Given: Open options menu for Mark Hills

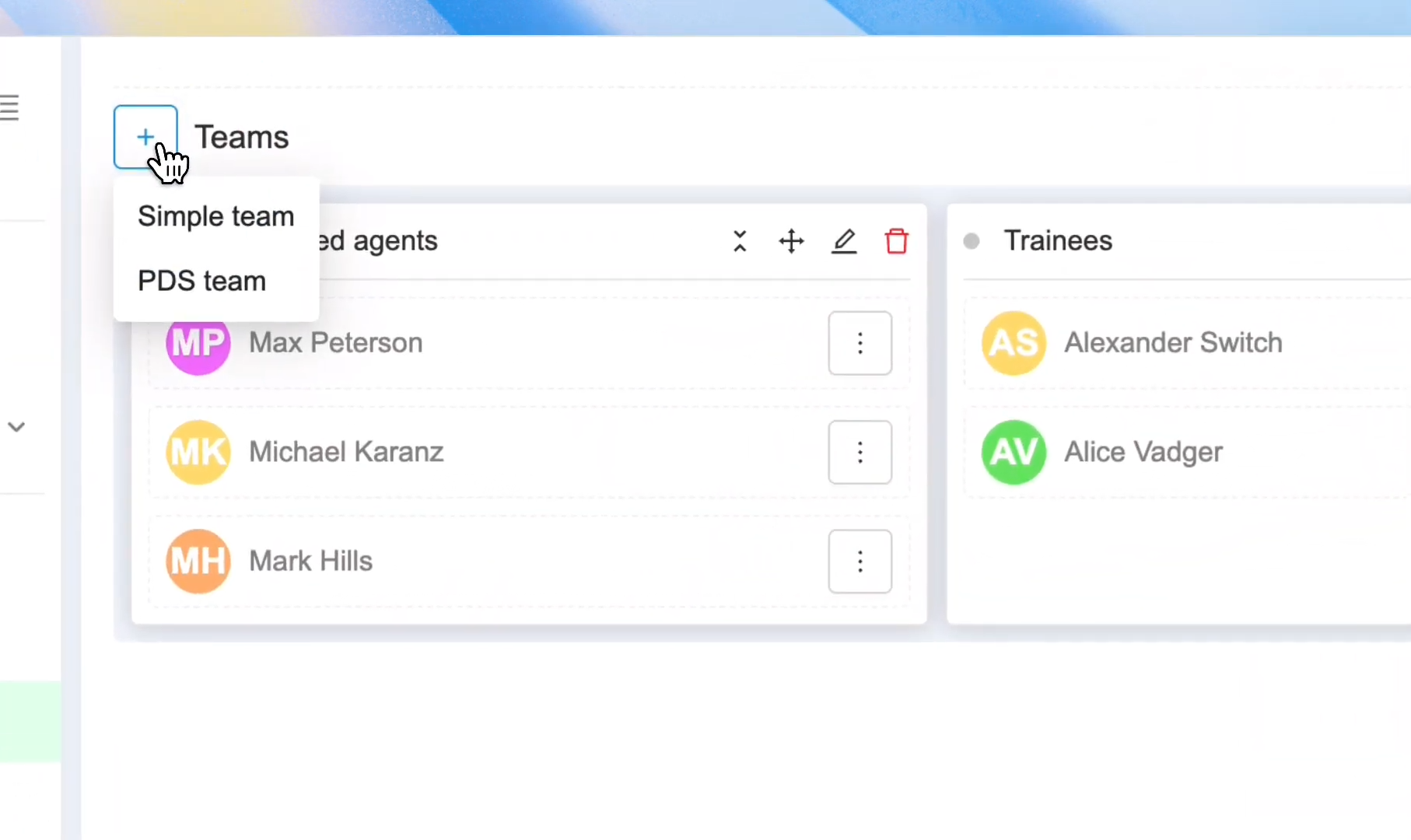Looking at the screenshot, I should 860,562.
